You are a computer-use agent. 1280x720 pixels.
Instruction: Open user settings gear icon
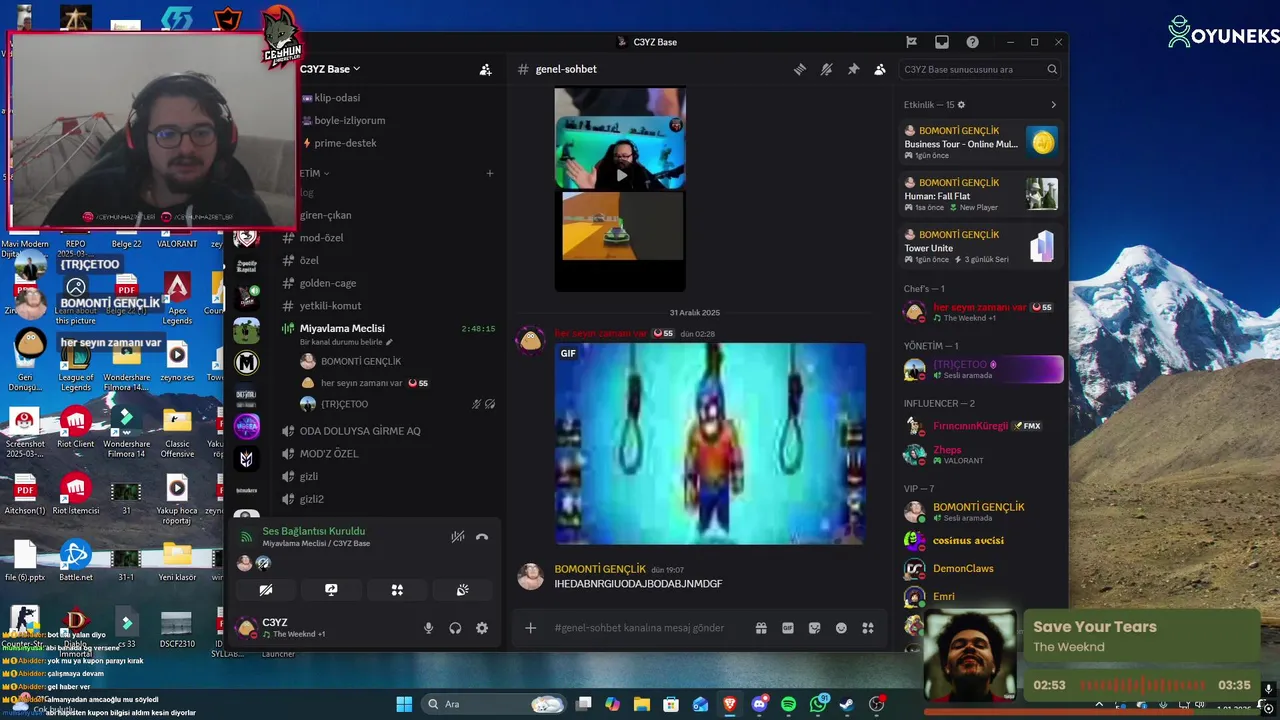(482, 628)
